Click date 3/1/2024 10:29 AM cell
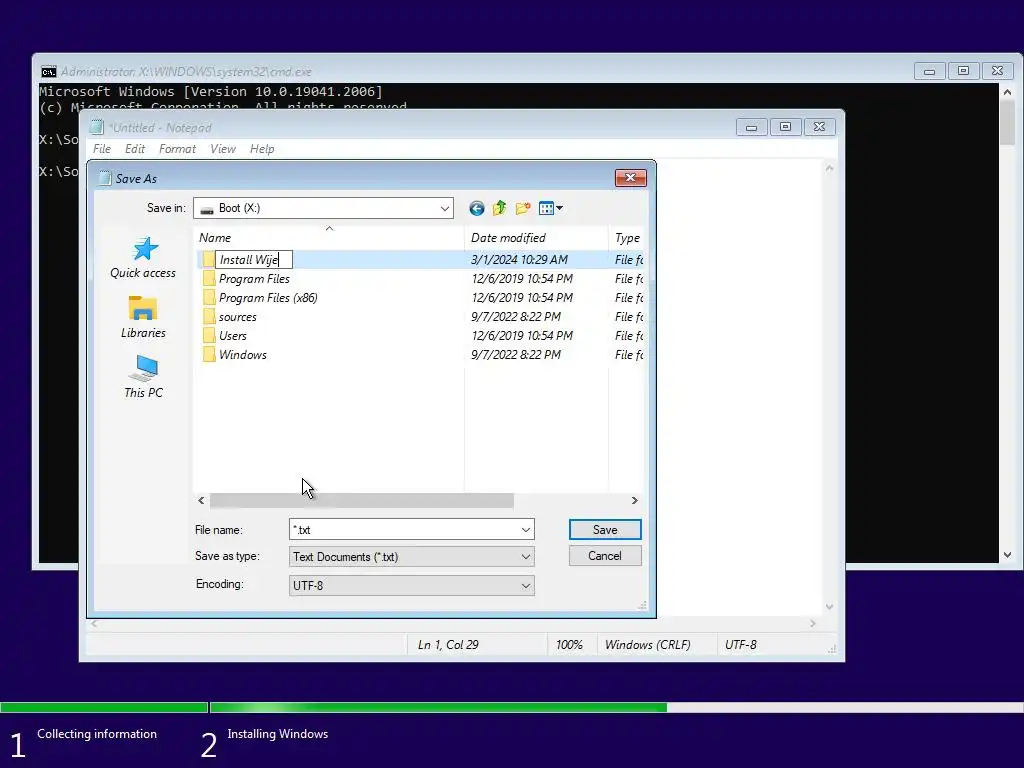 click(x=519, y=260)
